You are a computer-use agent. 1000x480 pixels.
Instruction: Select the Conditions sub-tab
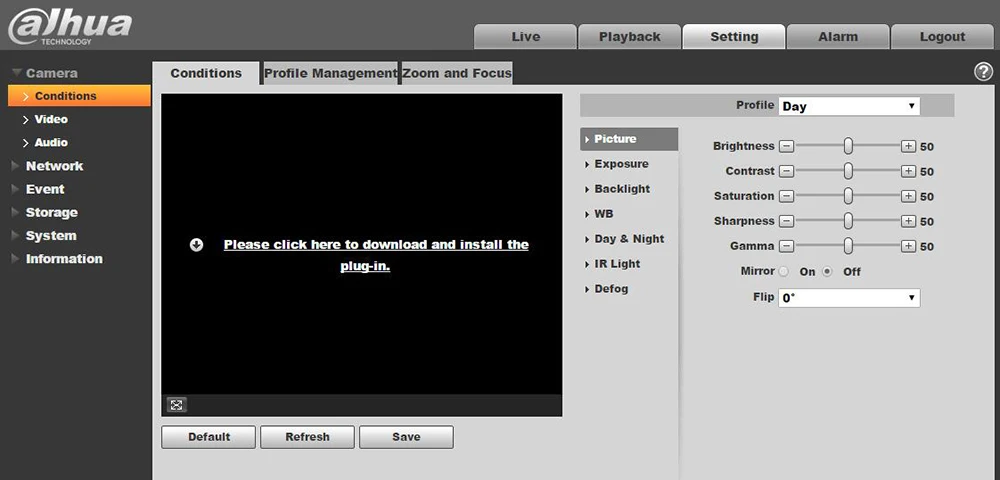[206, 73]
